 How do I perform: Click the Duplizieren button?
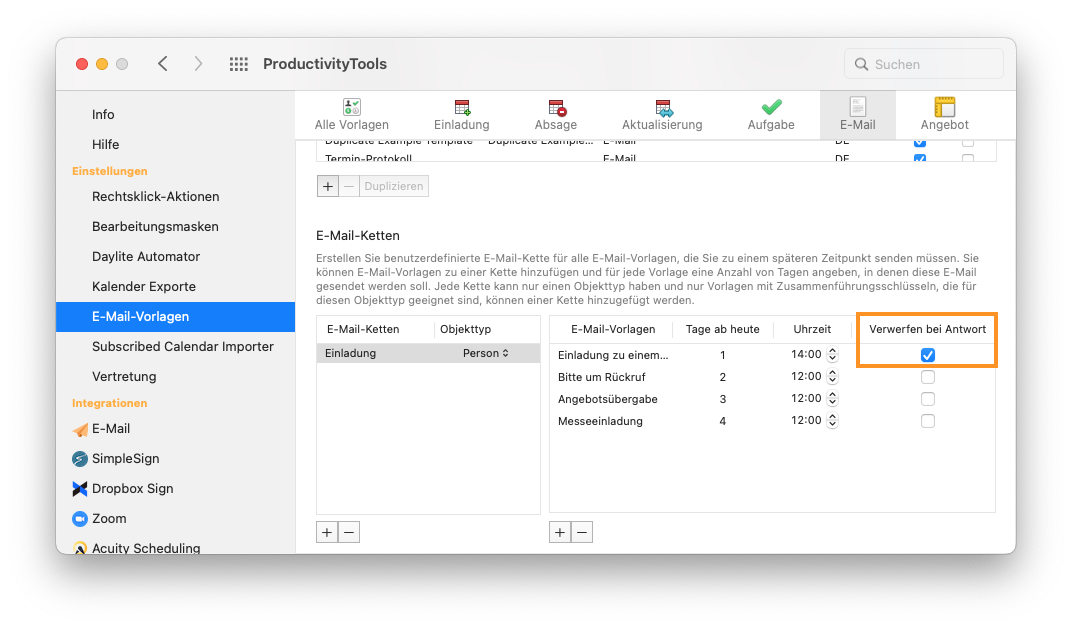394,186
